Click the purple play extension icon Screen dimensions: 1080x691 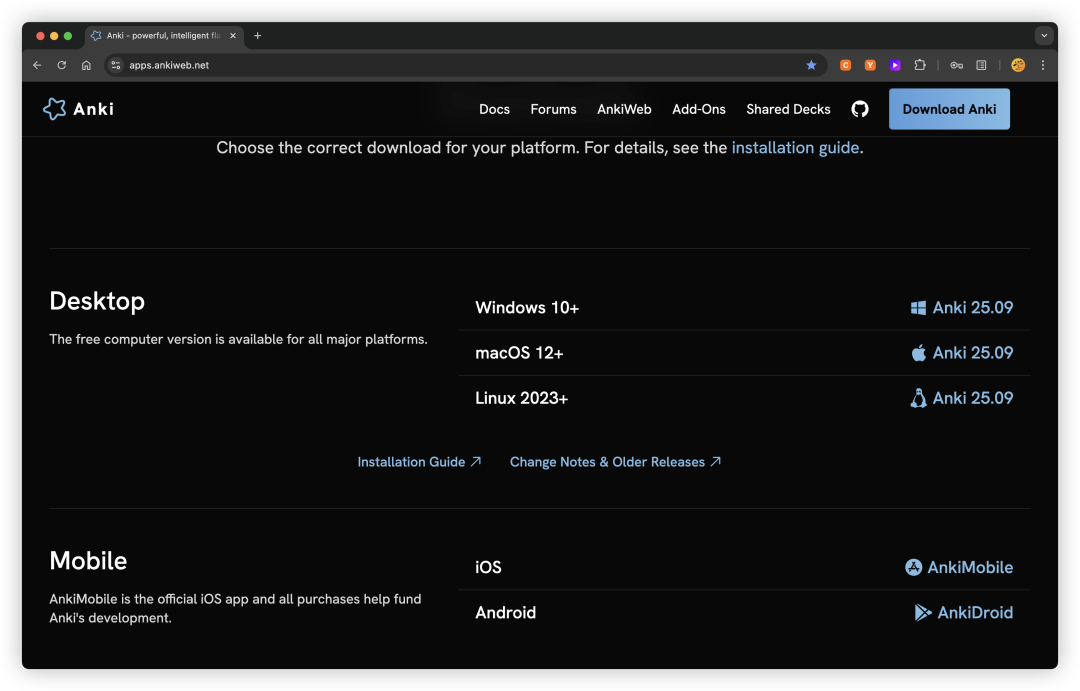tap(895, 65)
